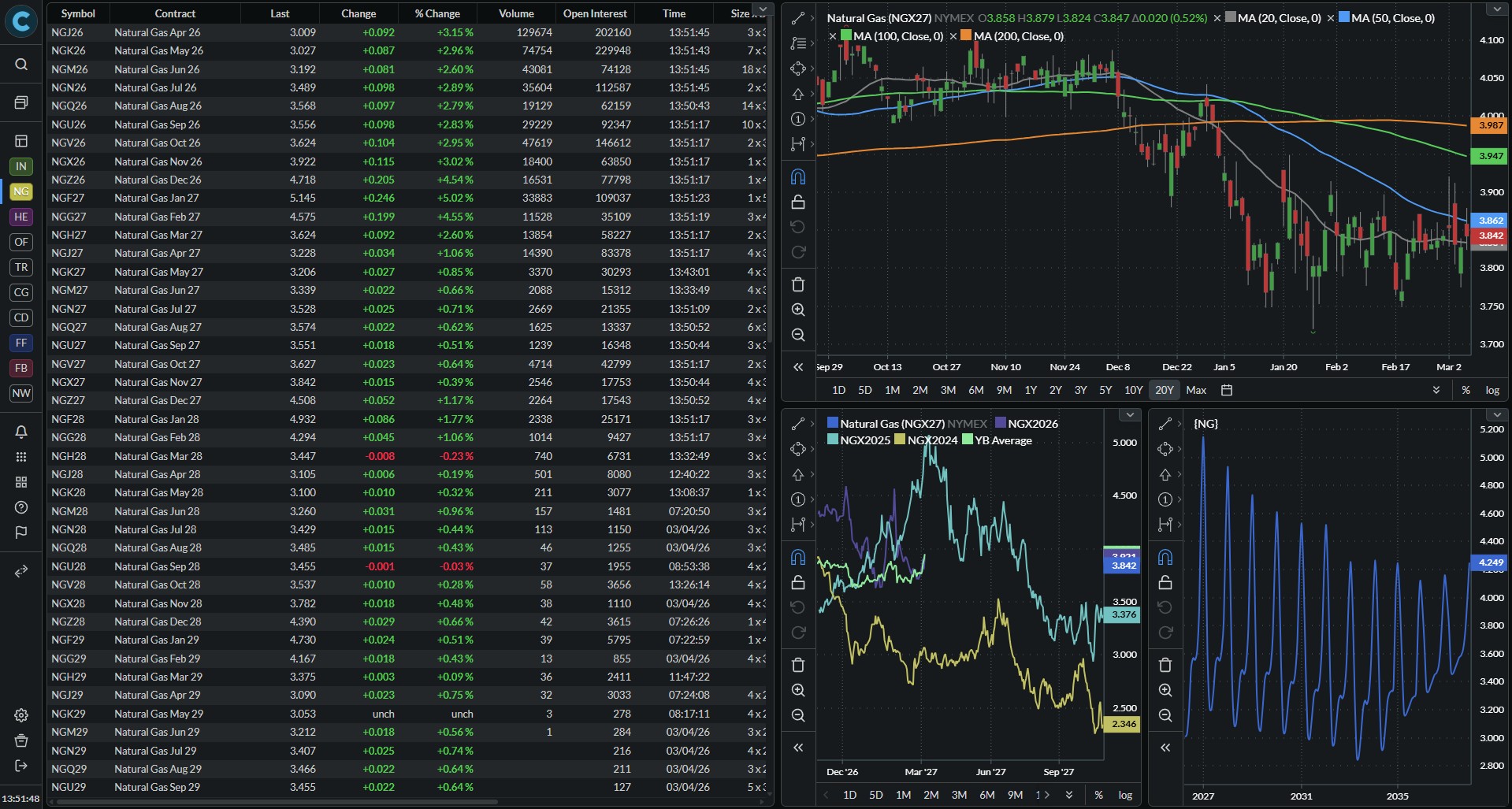Zoom in on the main Natural Gas chart
Image resolution: width=1512 pixels, height=809 pixels.
pos(798,310)
